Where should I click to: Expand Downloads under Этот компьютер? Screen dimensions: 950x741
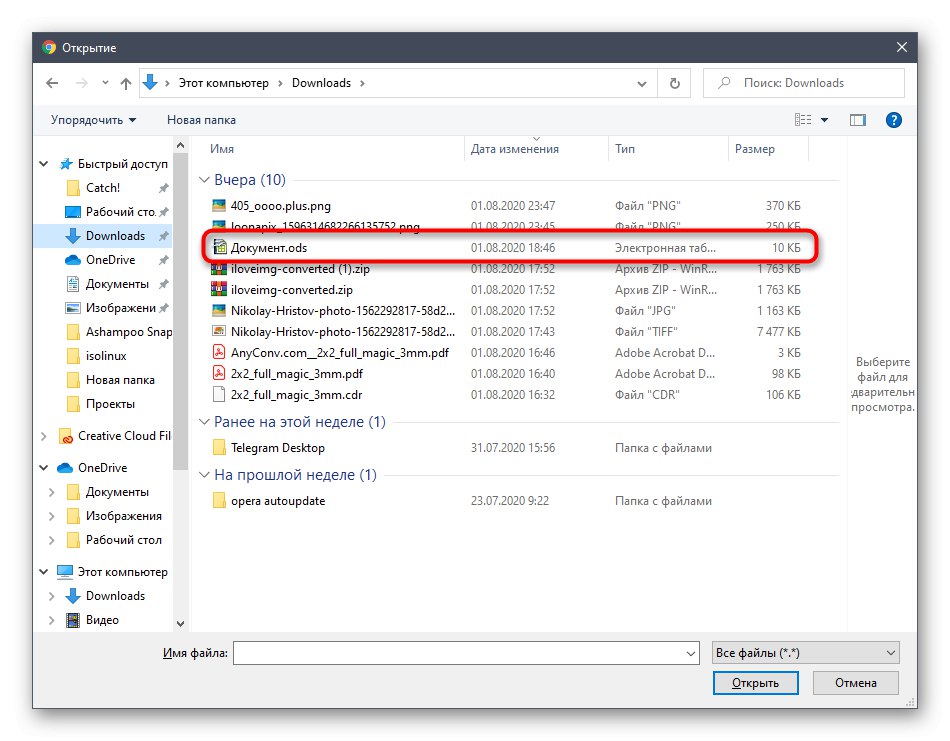click(51, 596)
